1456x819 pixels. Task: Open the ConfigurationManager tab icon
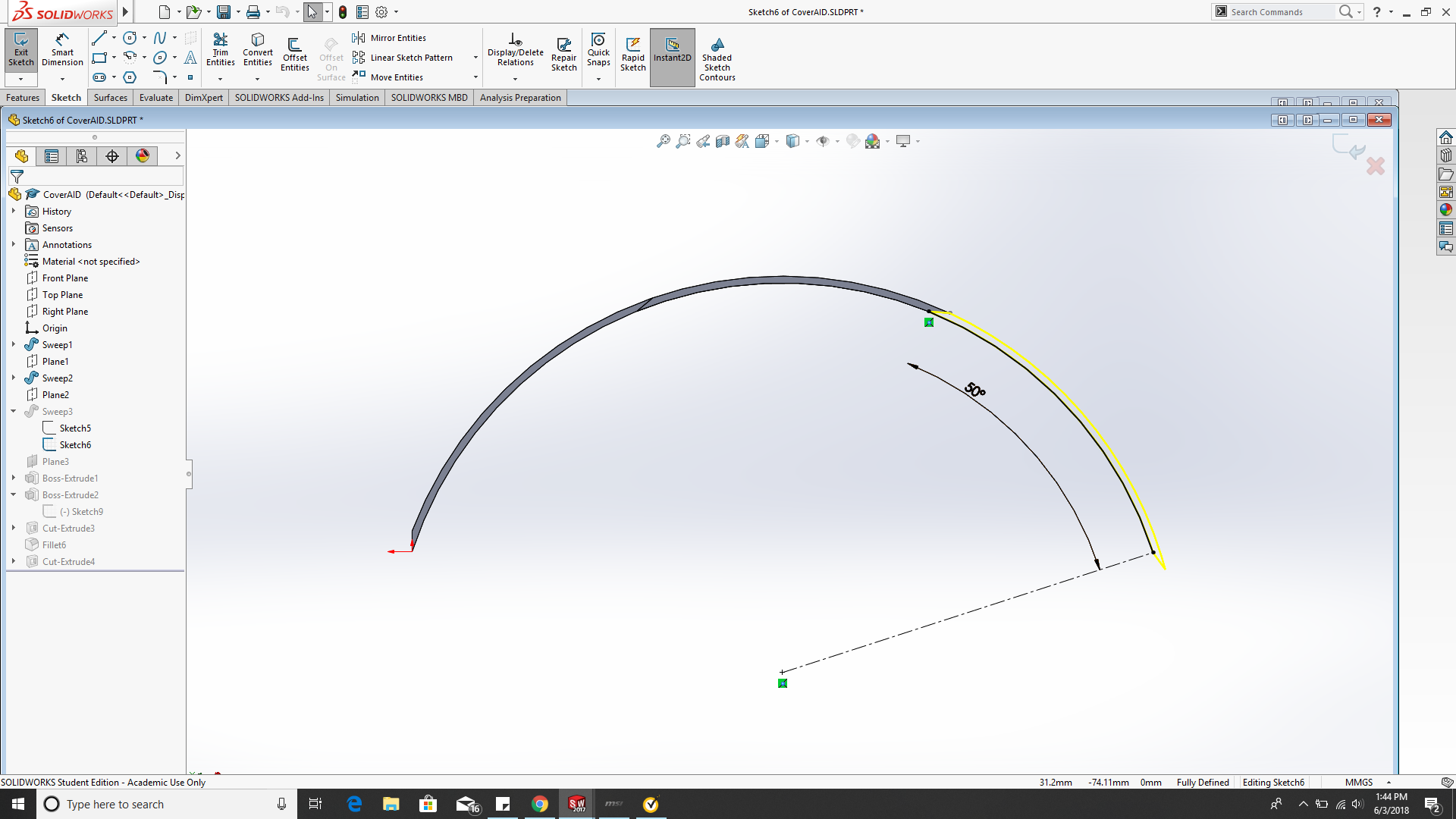pos(82,156)
